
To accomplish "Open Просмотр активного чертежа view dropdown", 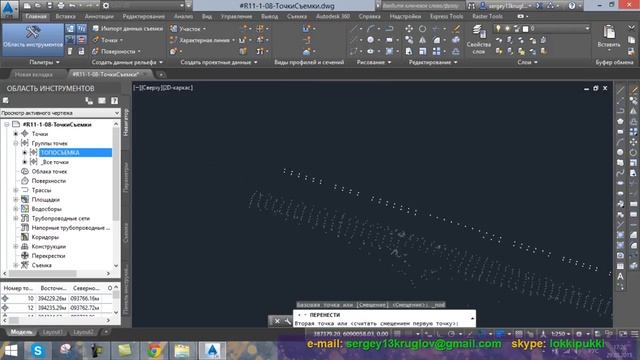I will [x=60, y=113].
